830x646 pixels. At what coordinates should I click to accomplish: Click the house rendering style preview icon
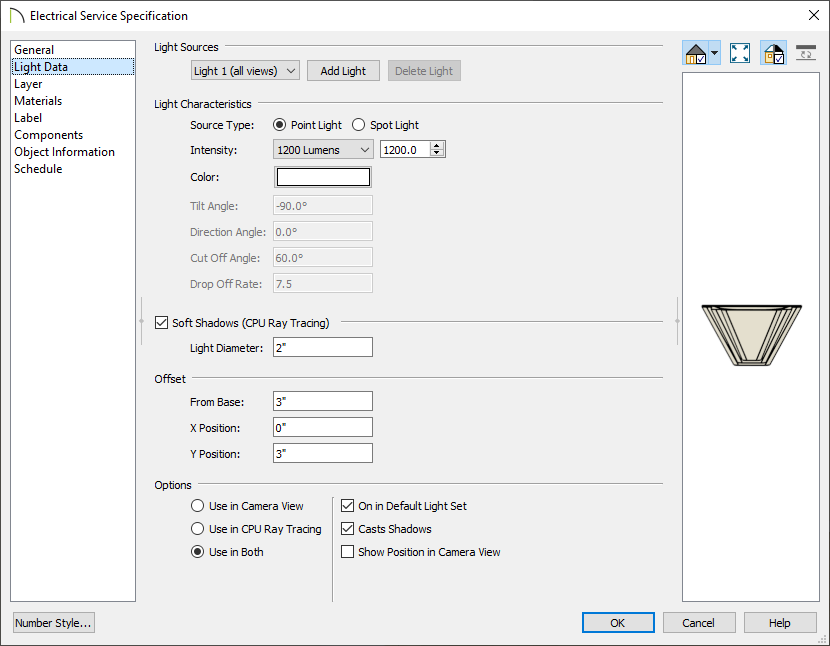[x=696, y=53]
